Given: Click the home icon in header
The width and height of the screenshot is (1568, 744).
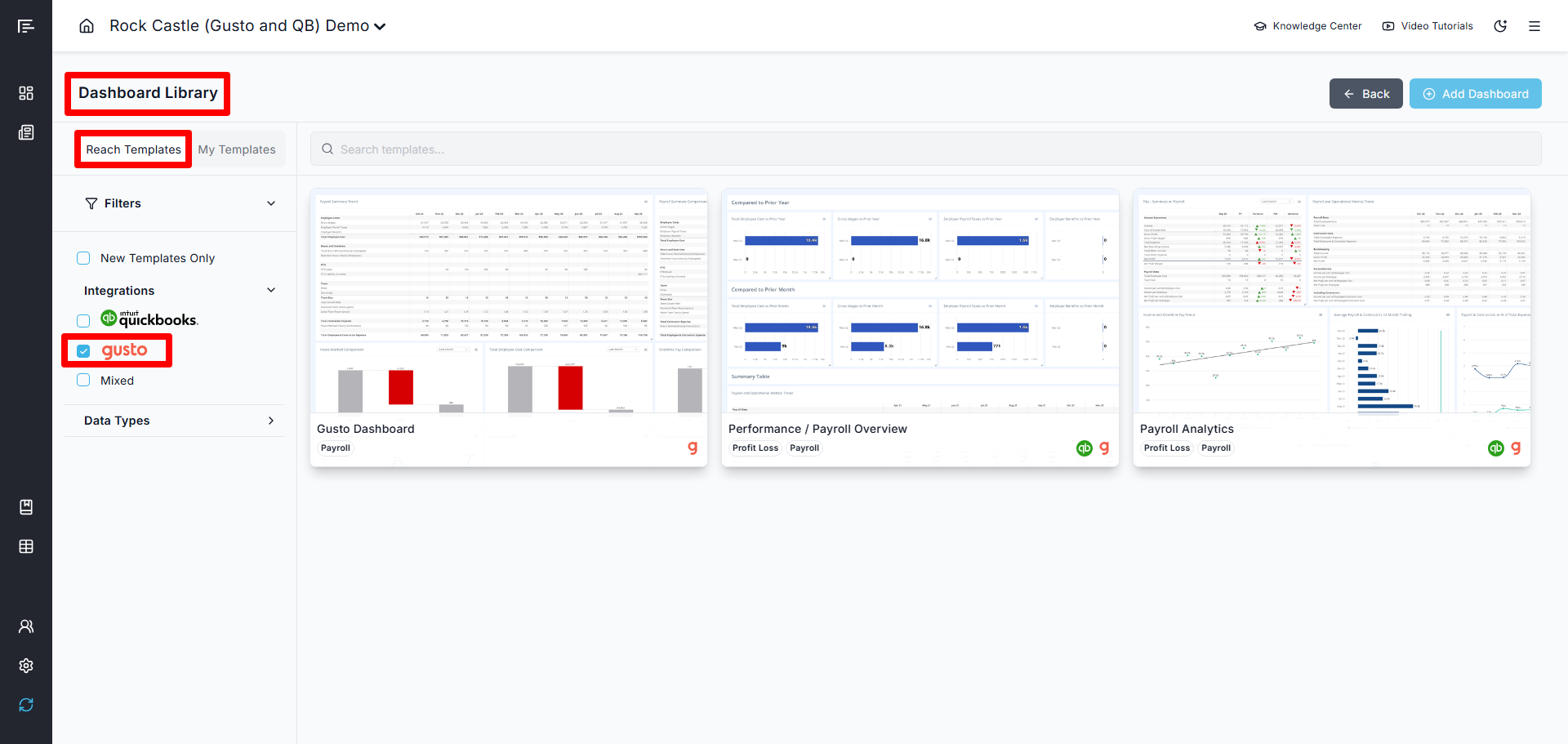Looking at the screenshot, I should (x=87, y=26).
